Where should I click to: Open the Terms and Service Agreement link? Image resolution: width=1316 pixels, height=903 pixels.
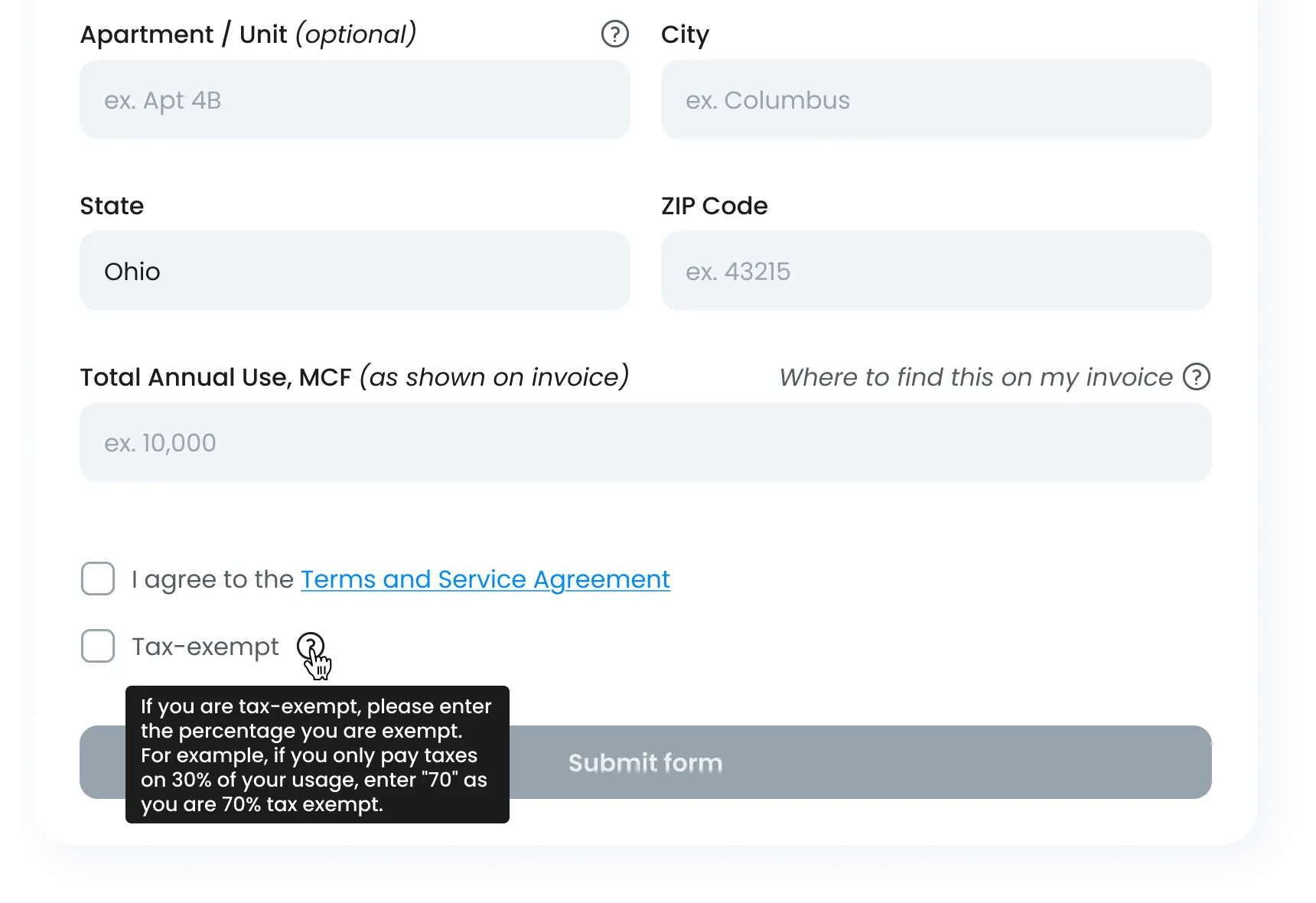tap(484, 579)
